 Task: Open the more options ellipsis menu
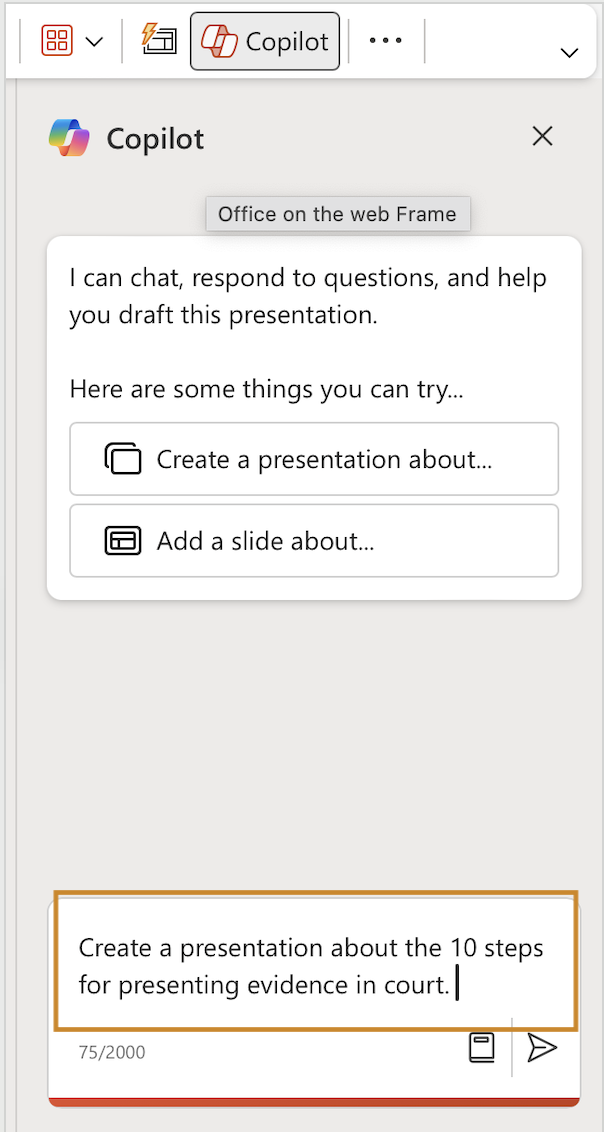[x=385, y=40]
